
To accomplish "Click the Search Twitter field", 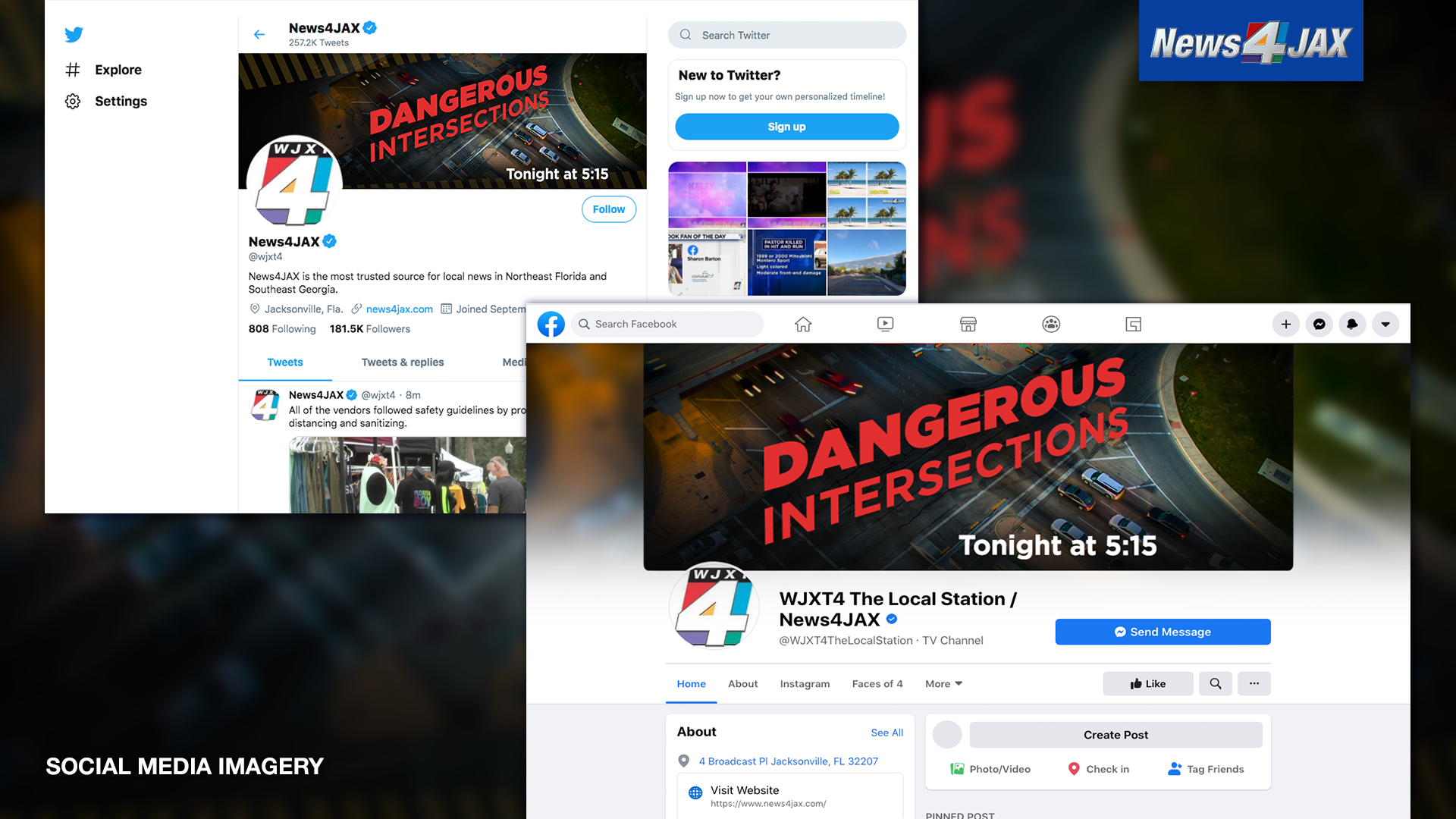I will pos(787,35).
